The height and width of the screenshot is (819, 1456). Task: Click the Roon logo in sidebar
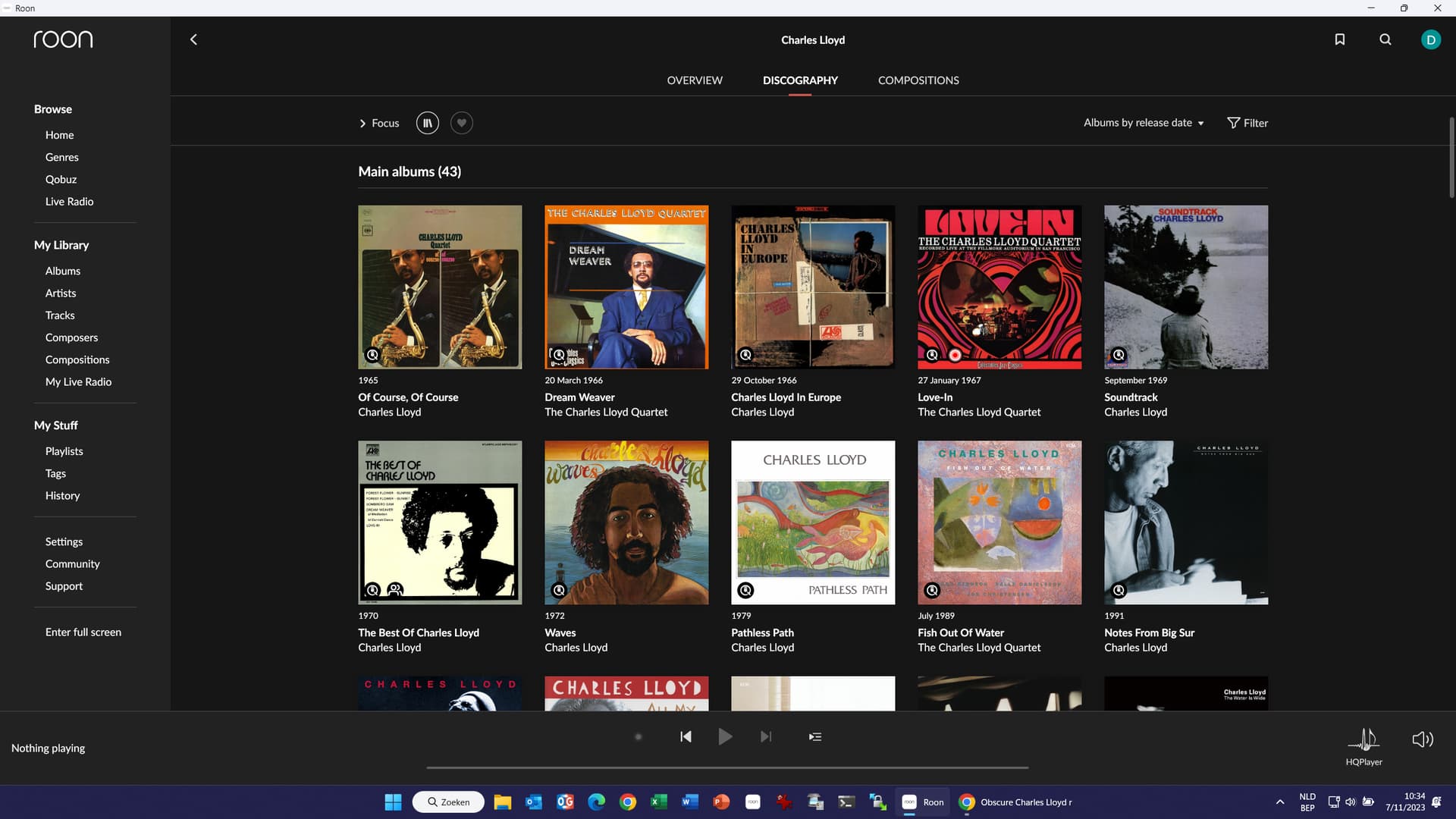tap(63, 39)
